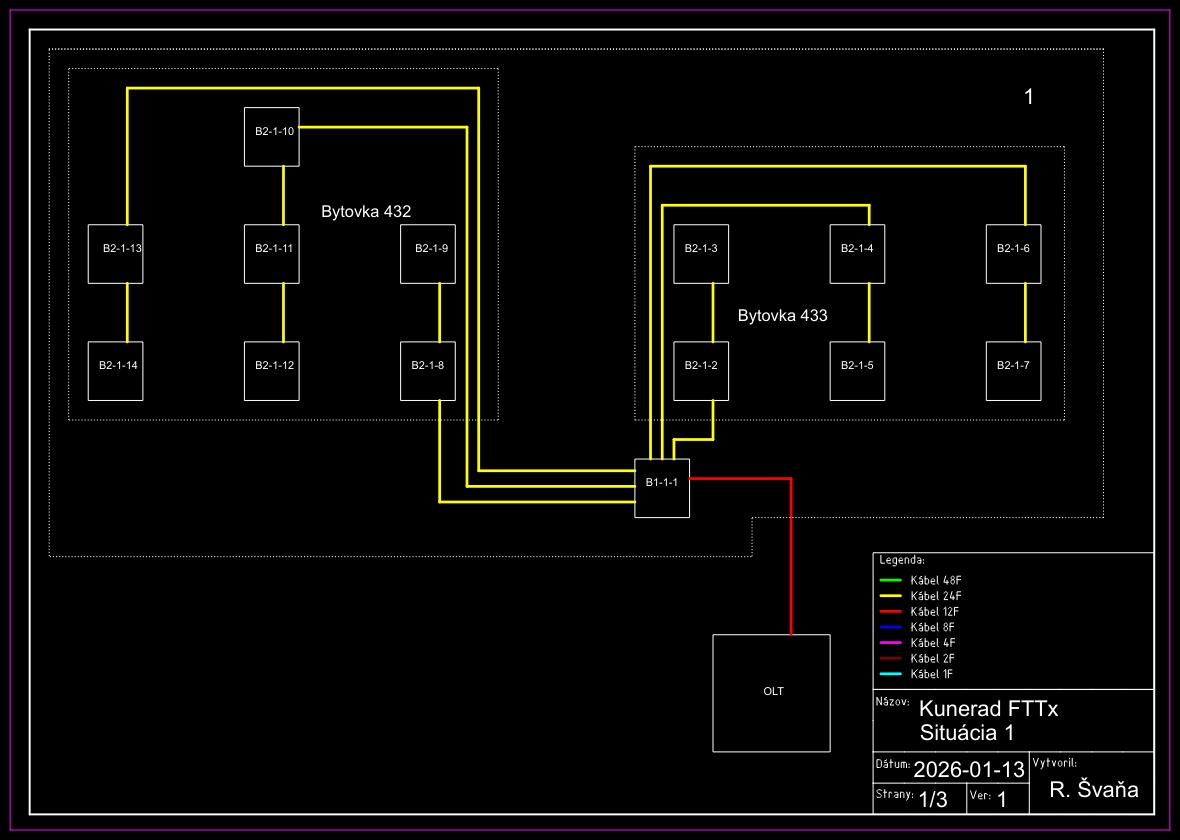Select the OLT node box
This screenshot has width=1180, height=840.
coord(771,692)
